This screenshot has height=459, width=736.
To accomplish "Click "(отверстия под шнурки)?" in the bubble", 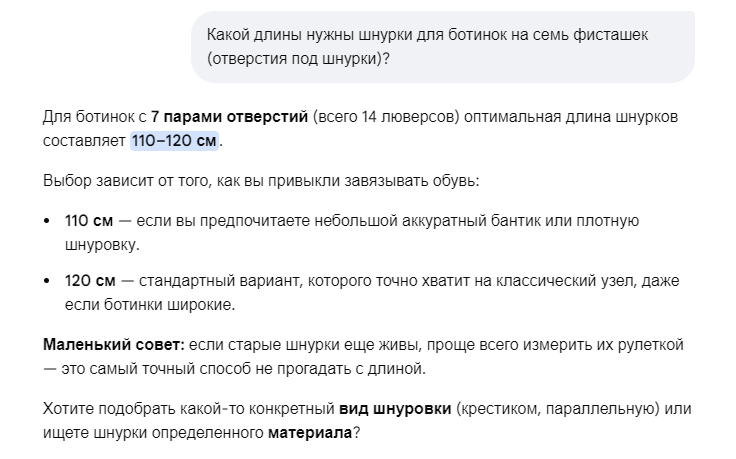I will pos(298,59).
